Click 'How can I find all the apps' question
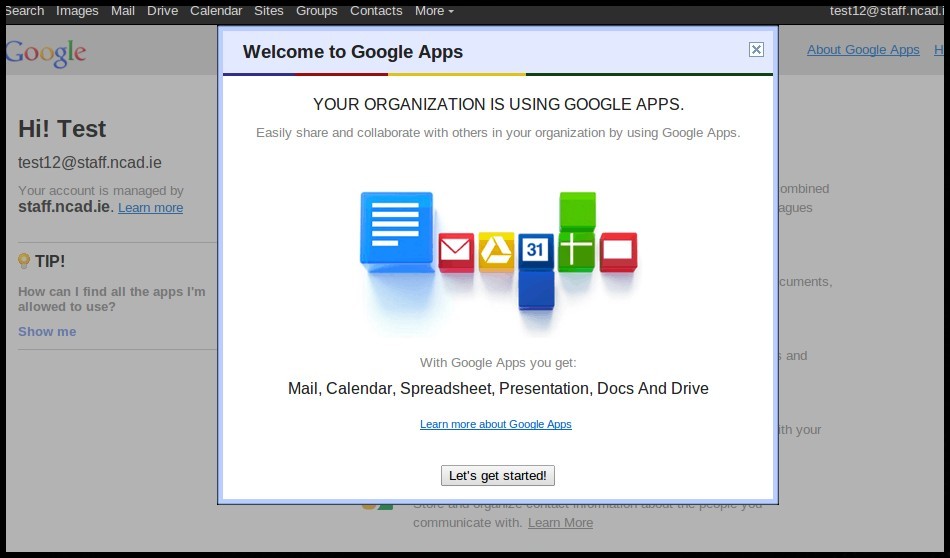The image size is (950, 558). (111, 299)
